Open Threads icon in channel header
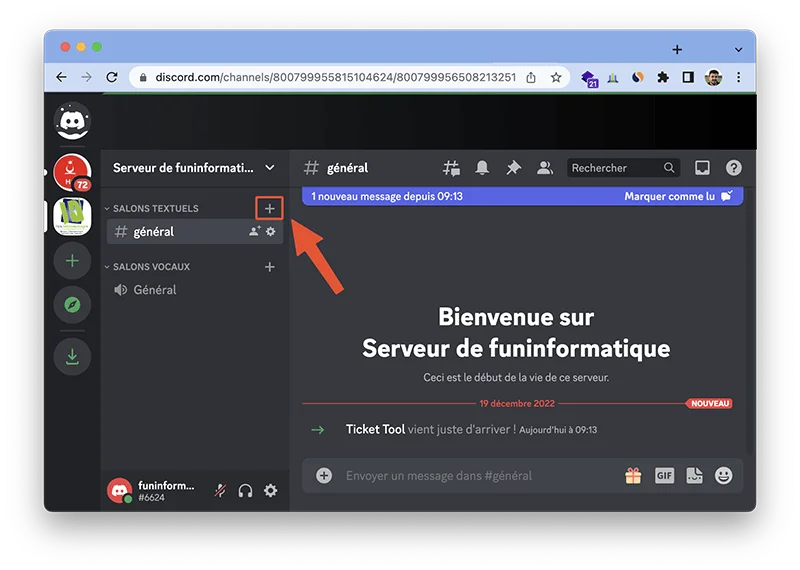Image resolution: width=800 pixels, height=570 pixels. (452, 168)
